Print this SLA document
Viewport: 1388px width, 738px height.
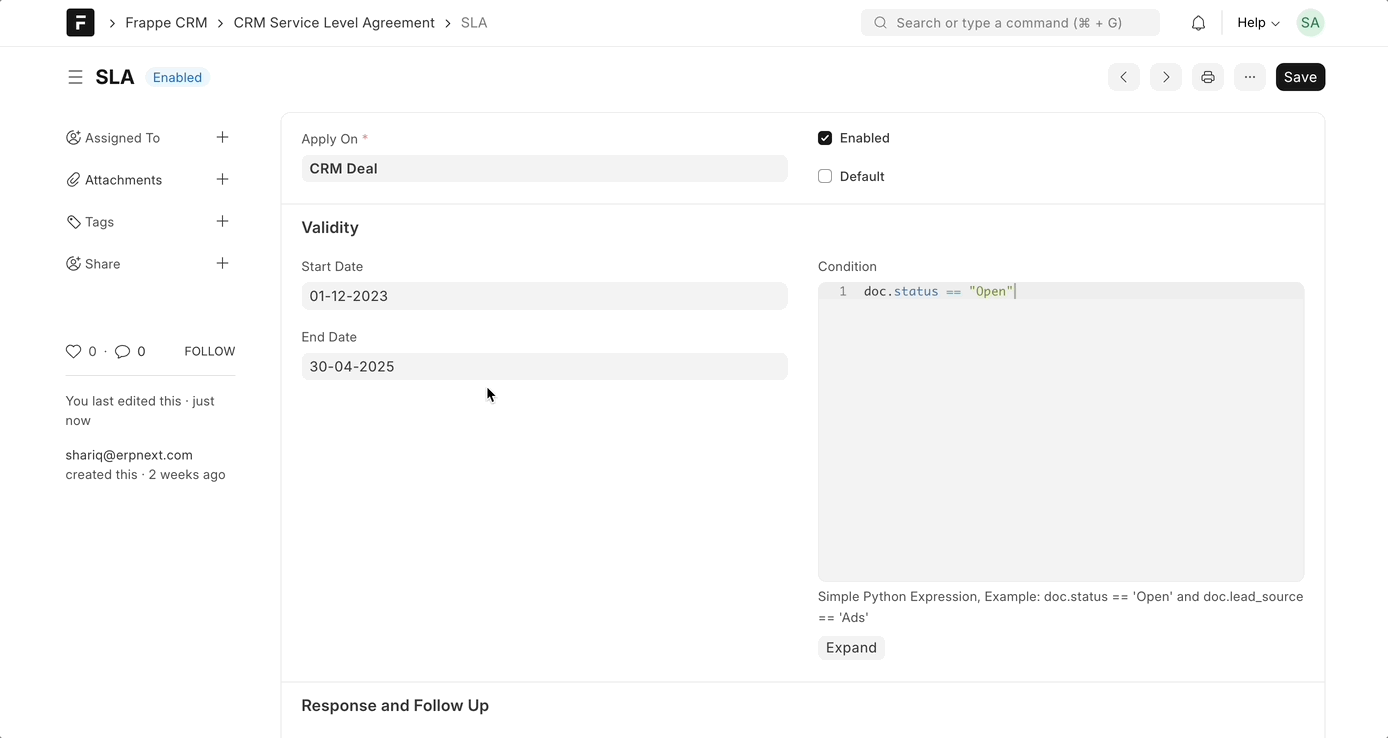tap(1208, 77)
